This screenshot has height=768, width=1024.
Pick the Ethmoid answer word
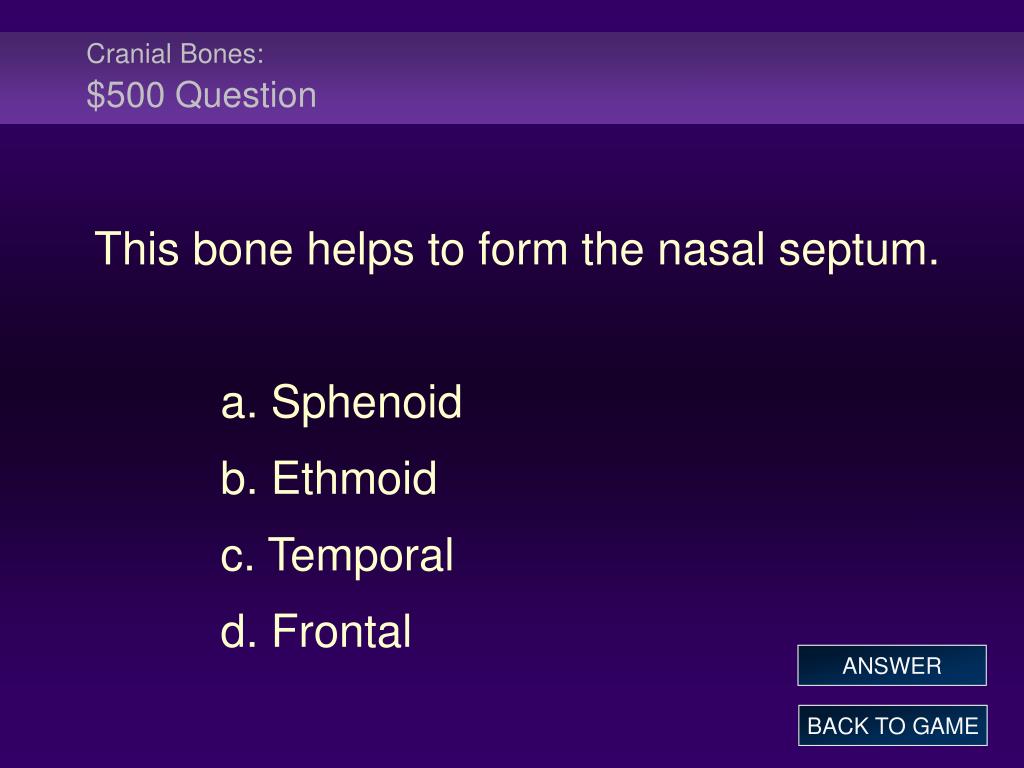click(x=354, y=478)
